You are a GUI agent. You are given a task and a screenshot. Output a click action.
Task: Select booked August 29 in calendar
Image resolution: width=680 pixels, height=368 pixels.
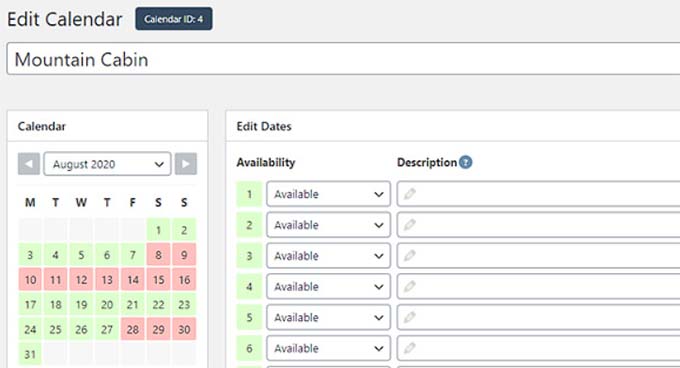click(158, 329)
